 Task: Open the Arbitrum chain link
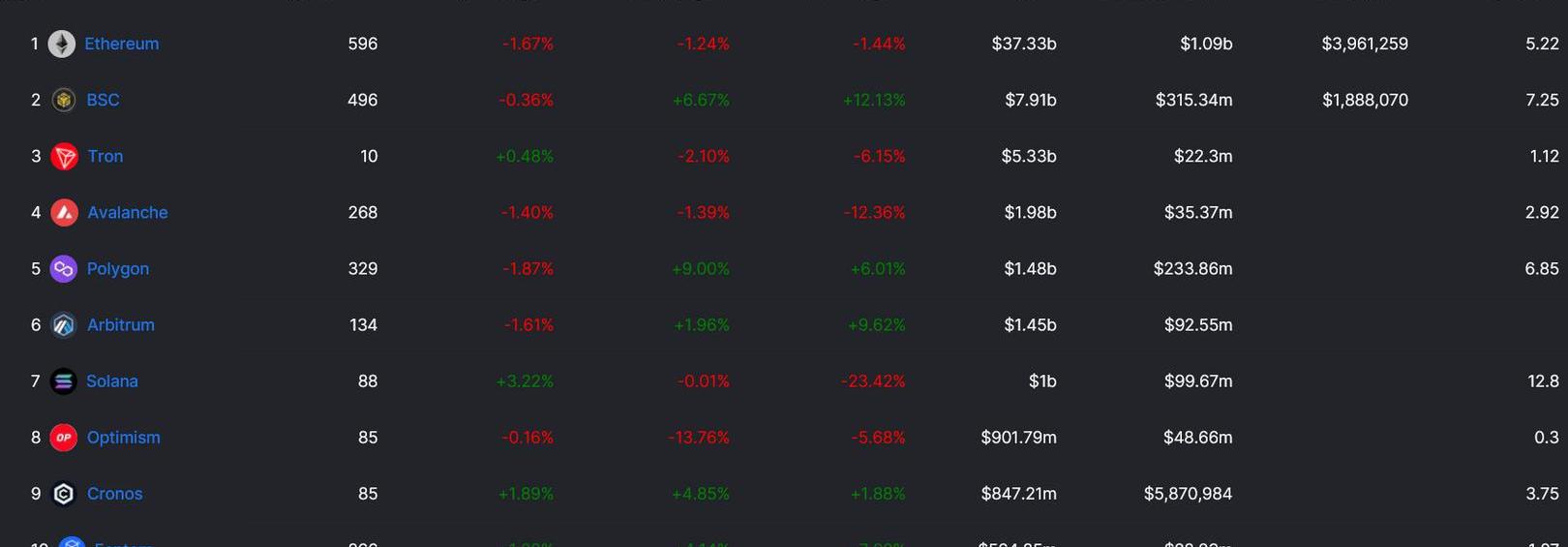[x=121, y=324]
